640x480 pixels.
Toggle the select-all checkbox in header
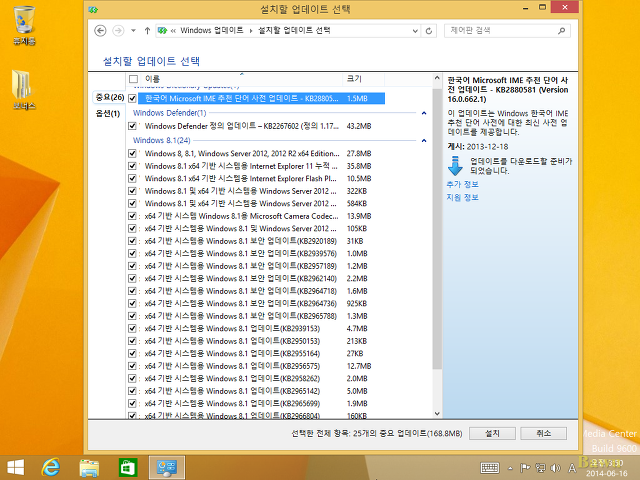(x=133, y=79)
